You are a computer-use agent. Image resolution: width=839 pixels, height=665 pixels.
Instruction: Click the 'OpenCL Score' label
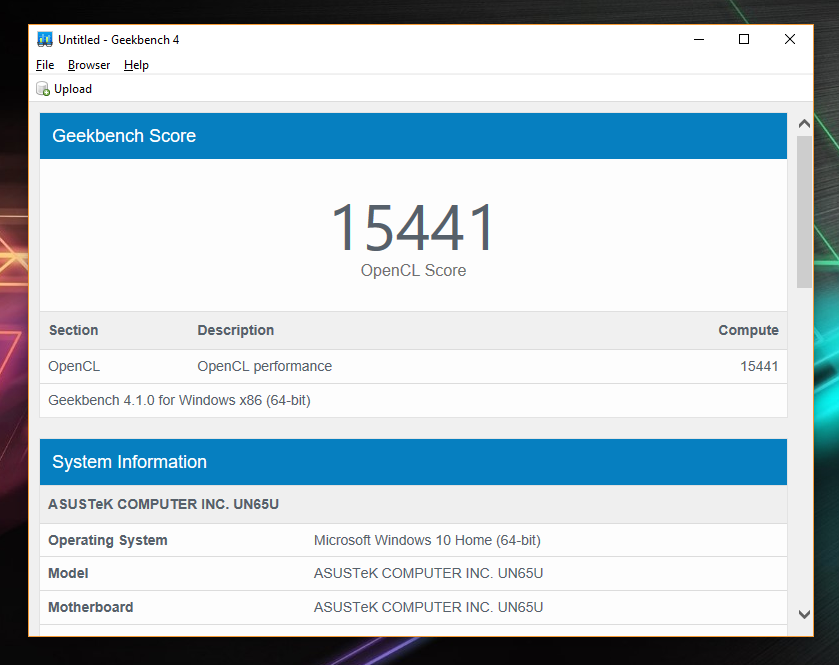(413, 270)
